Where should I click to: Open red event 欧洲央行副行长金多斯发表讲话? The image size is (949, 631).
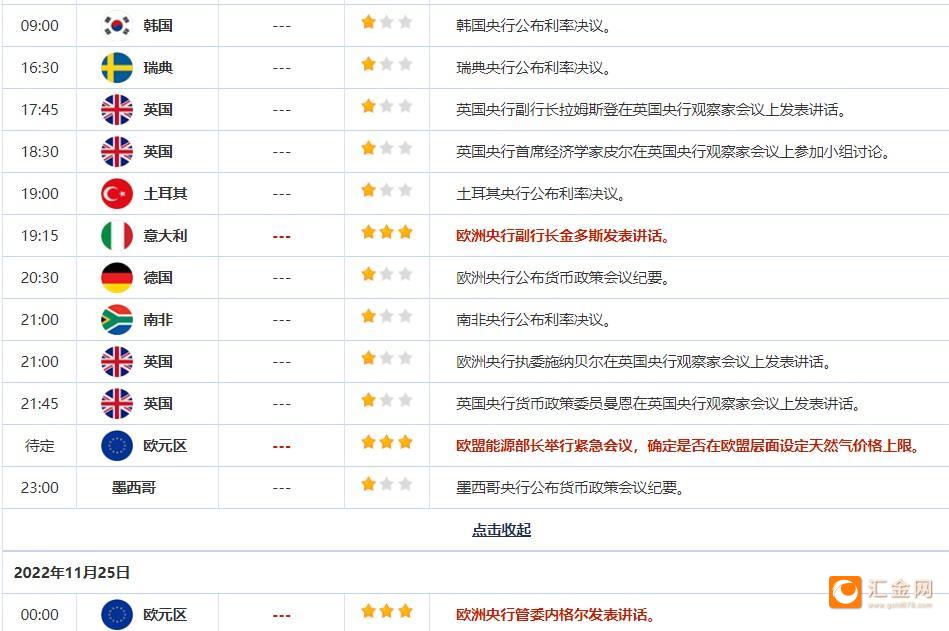(563, 236)
